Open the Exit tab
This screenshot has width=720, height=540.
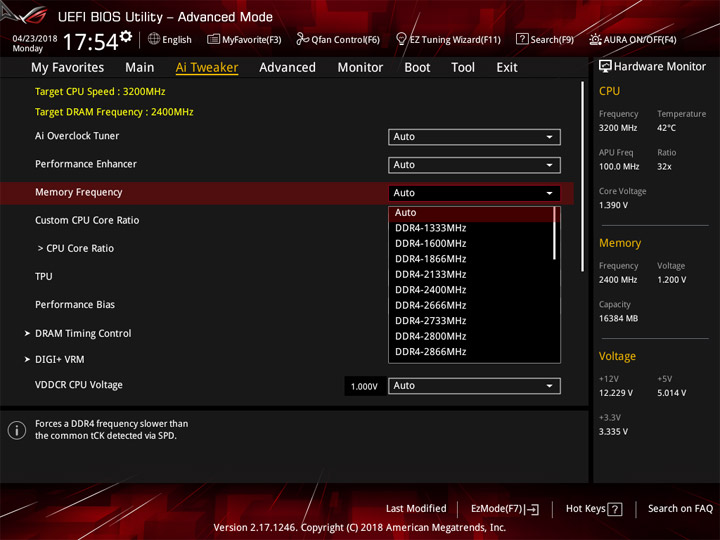(x=506, y=68)
